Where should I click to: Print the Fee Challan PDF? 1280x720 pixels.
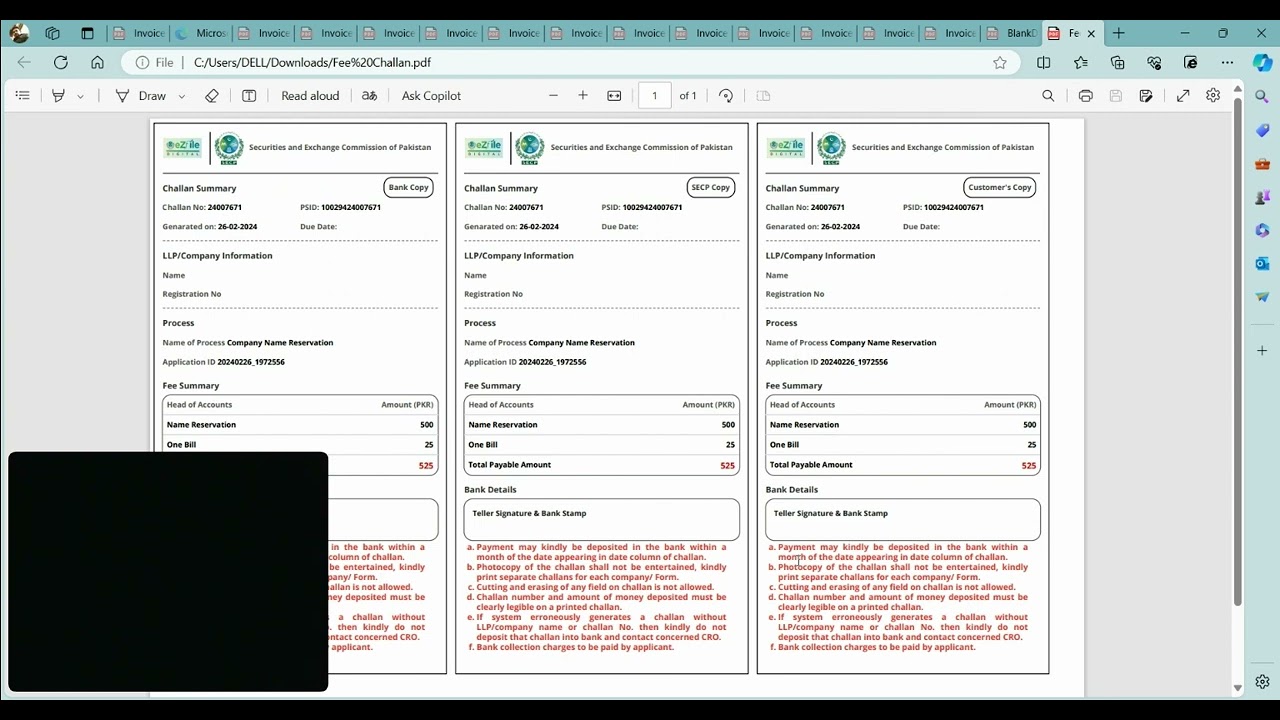pyautogui.click(x=1086, y=96)
